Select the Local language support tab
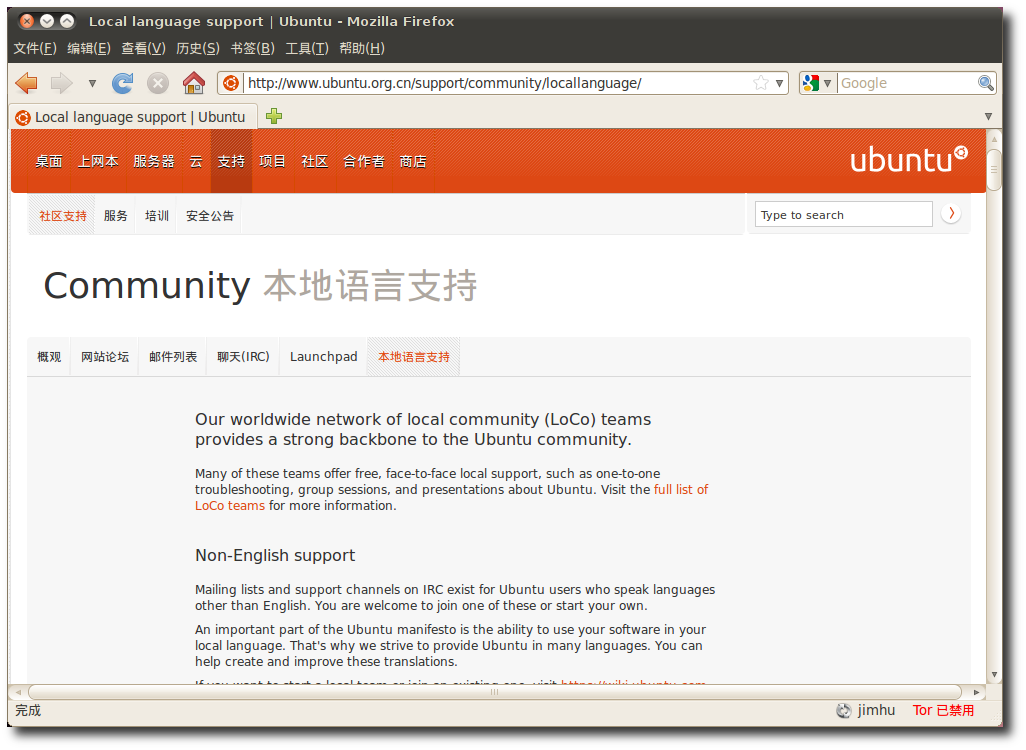The height and width of the screenshot is (750, 1026). 134,117
